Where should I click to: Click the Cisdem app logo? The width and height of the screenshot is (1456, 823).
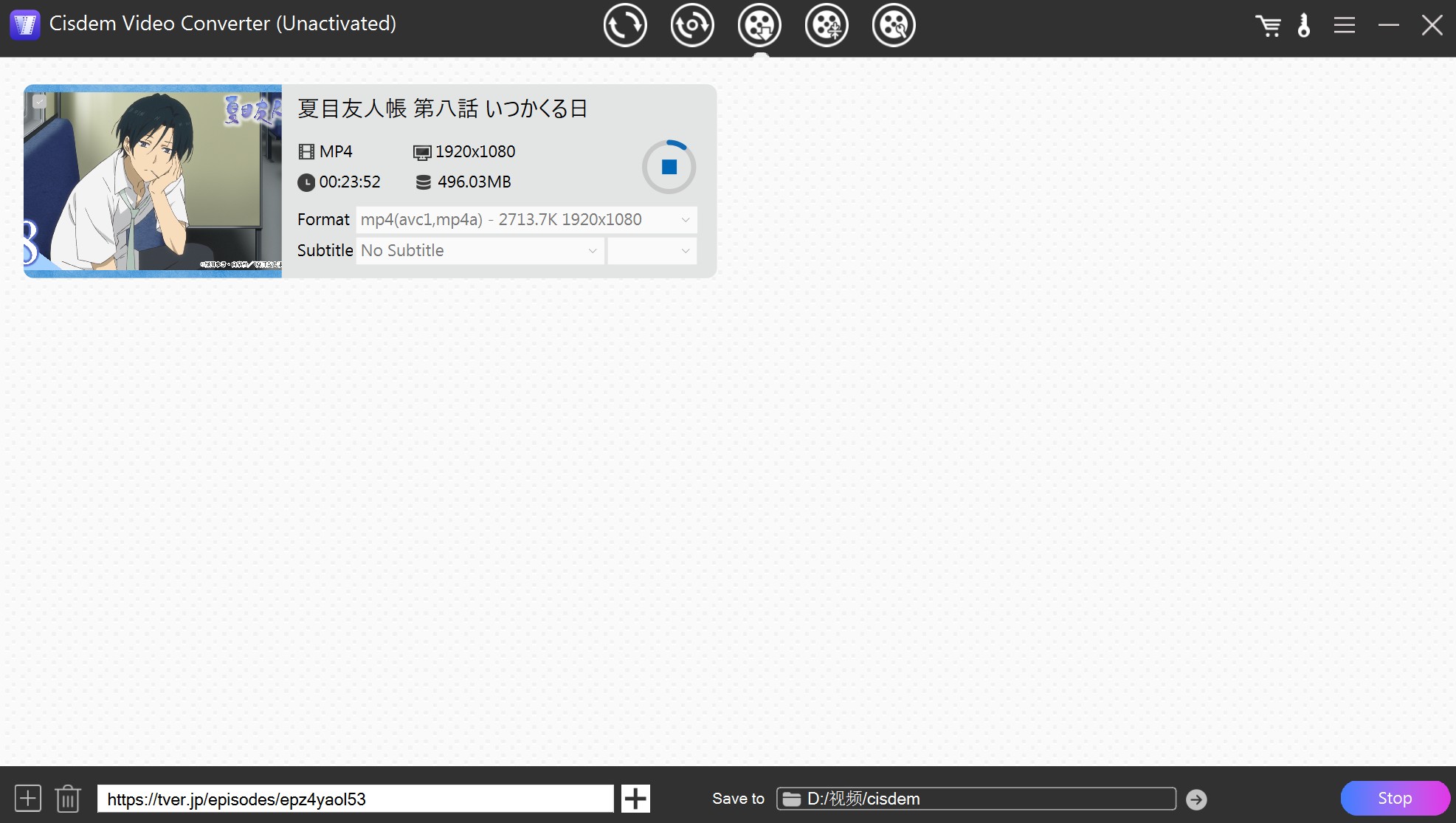24,25
